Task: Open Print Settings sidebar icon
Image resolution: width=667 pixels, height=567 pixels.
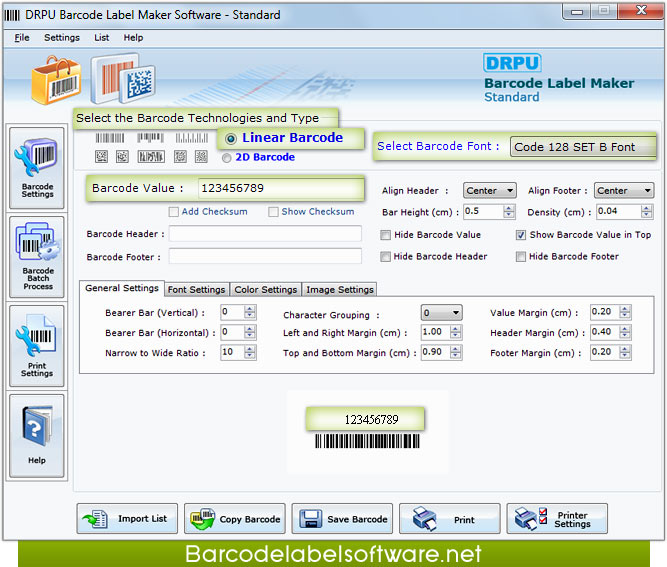Action: [37, 346]
